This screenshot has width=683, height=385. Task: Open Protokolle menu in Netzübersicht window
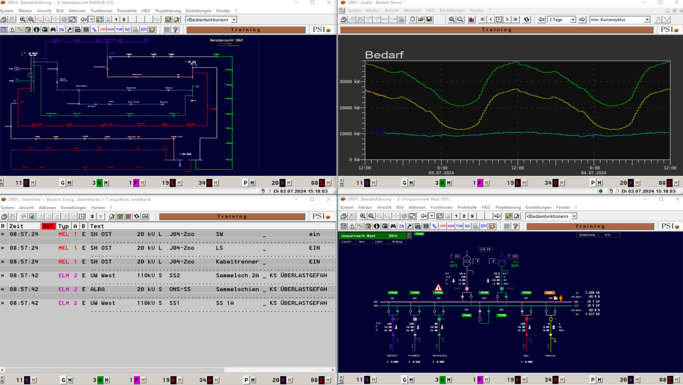point(127,10)
